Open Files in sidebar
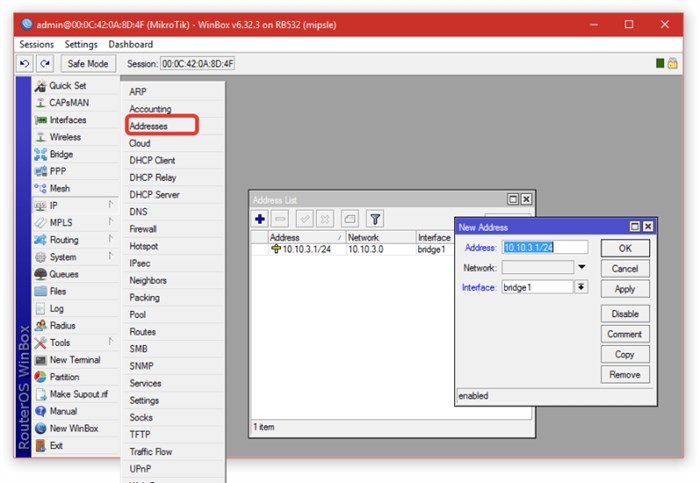This screenshot has height=483, width=700. click(x=76, y=291)
